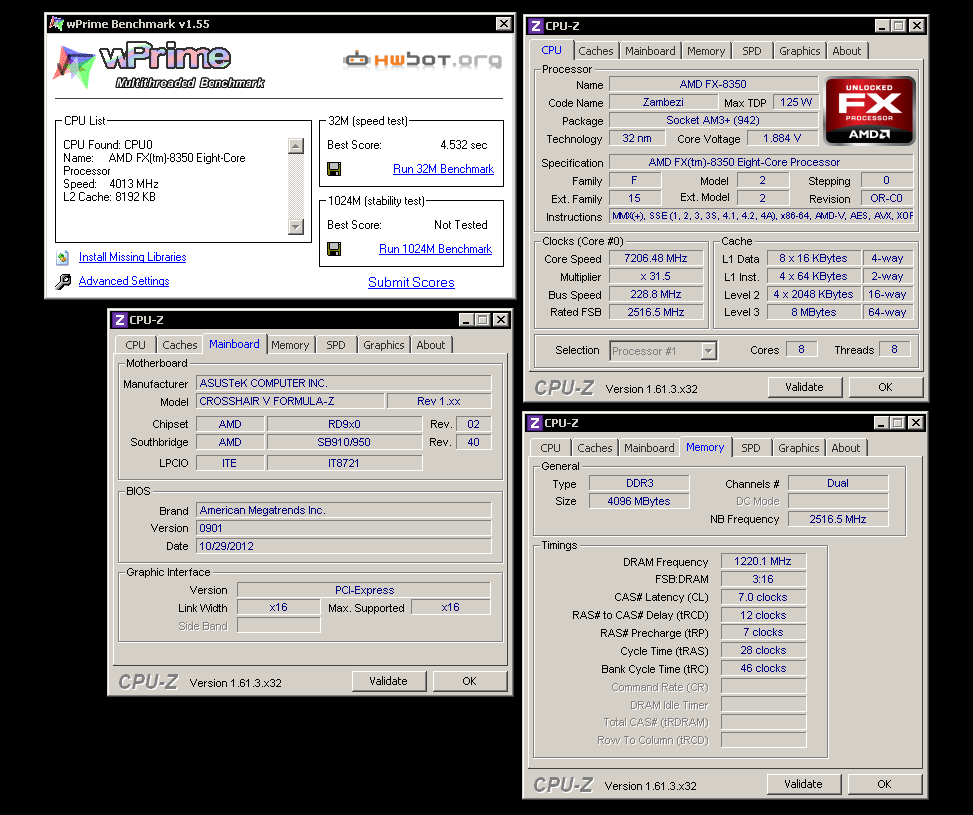The height and width of the screenshot is (815, 973).
Task: Click the save icon beside Run 1024M Benchmark
Action: (x=334, y=249)
